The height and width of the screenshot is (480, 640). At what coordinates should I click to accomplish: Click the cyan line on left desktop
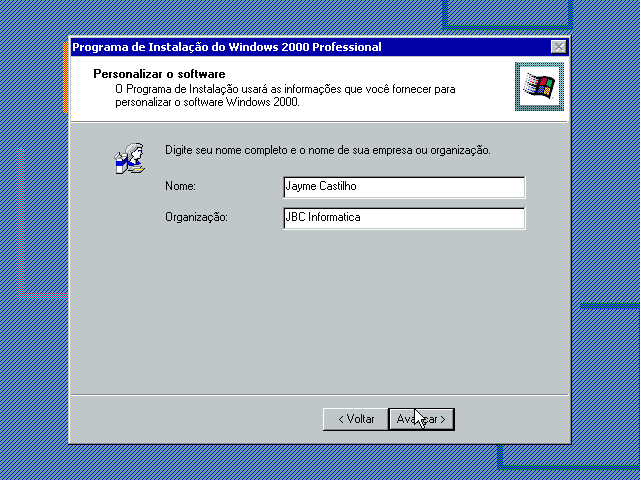point(19,220)
